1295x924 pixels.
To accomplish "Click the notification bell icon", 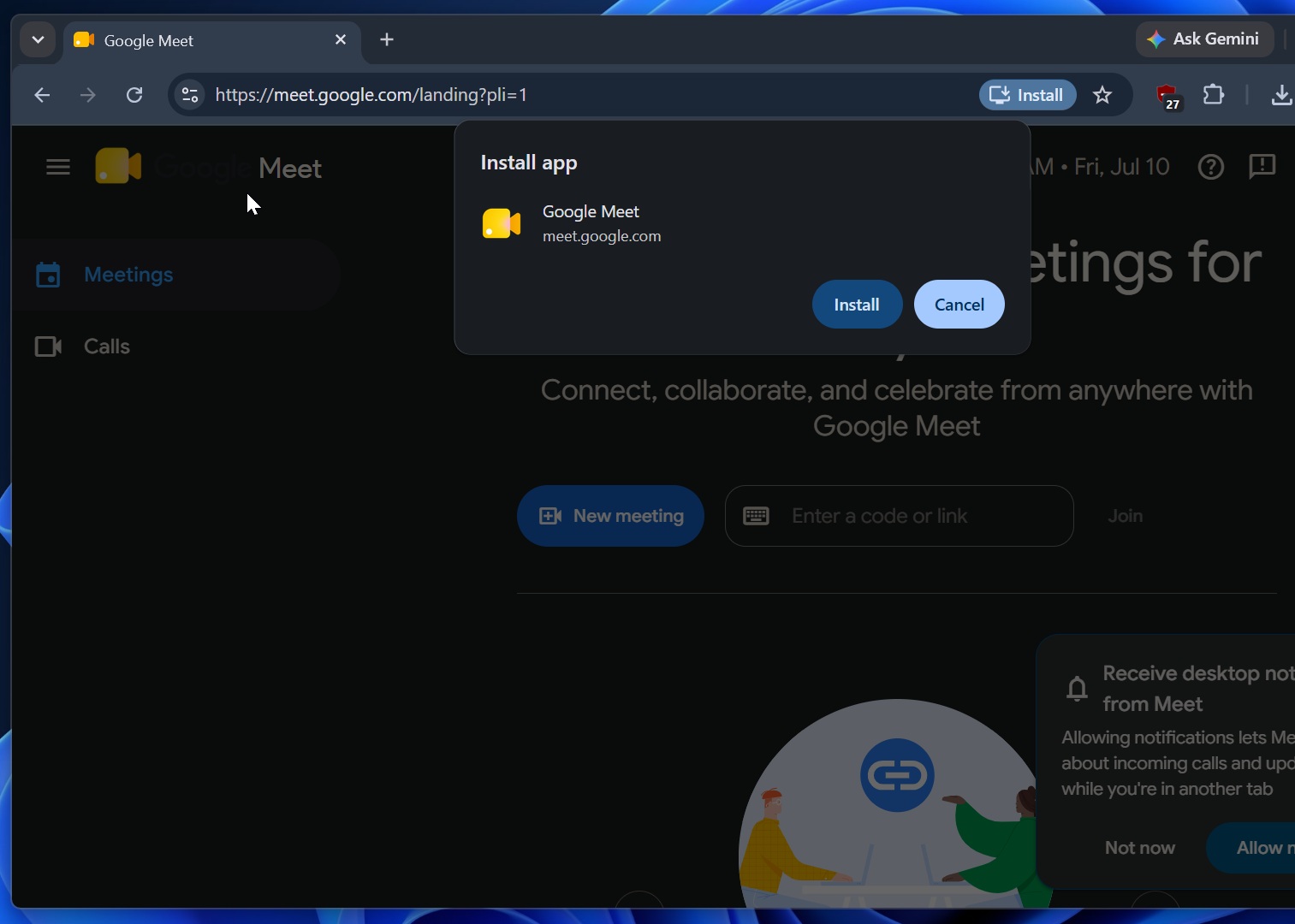I will [x=1078, y=688].
